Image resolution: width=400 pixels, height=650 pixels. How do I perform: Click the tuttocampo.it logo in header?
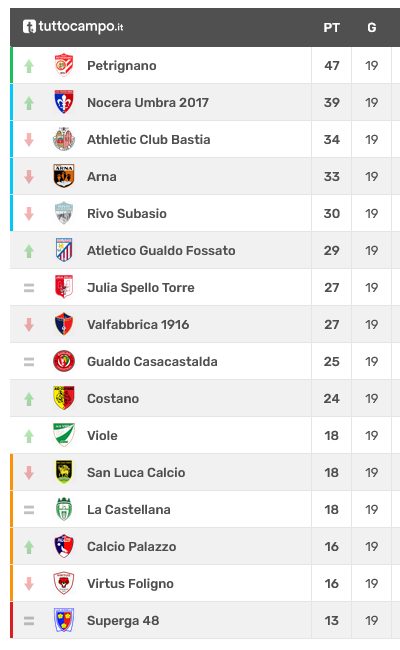(73, 27)
